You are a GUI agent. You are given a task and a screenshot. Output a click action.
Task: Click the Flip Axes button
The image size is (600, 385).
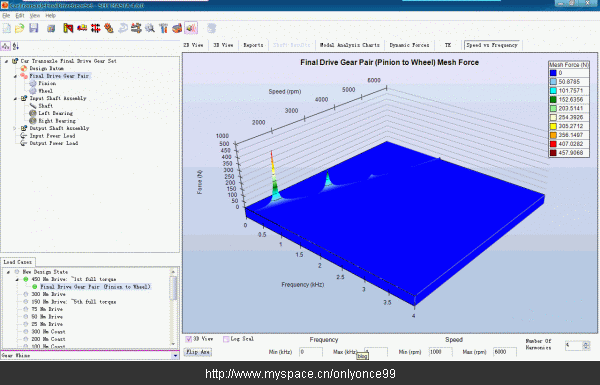click(198, 352)
